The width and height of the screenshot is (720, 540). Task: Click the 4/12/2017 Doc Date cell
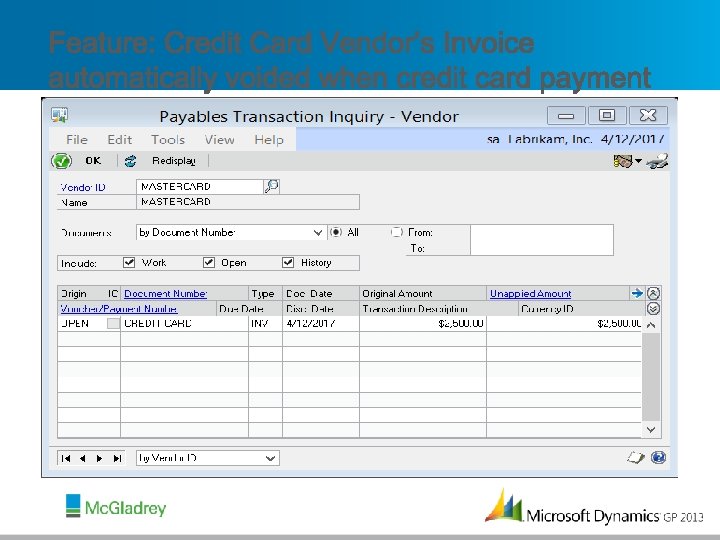(321, 323)
